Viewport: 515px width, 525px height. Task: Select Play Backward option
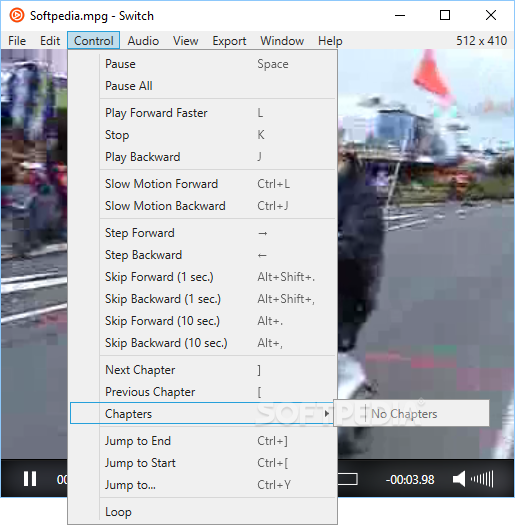tap(203, 157)
